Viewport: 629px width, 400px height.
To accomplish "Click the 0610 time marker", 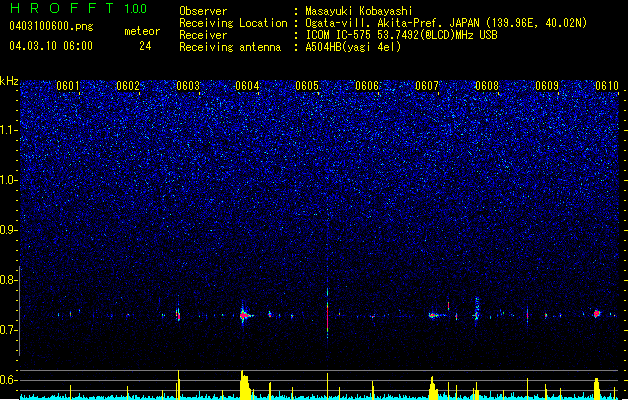I will point(607,85).
